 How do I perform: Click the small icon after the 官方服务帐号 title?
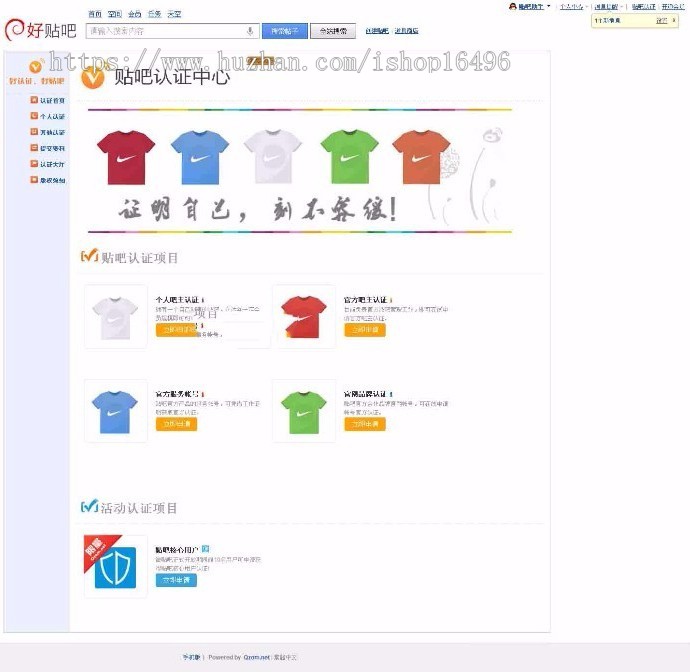(202, 394)
